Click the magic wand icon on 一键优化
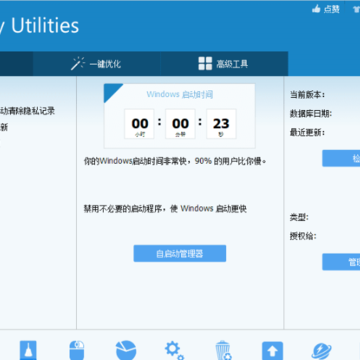The width and height of the screenshot is (360, 360). tap(78, 63)
